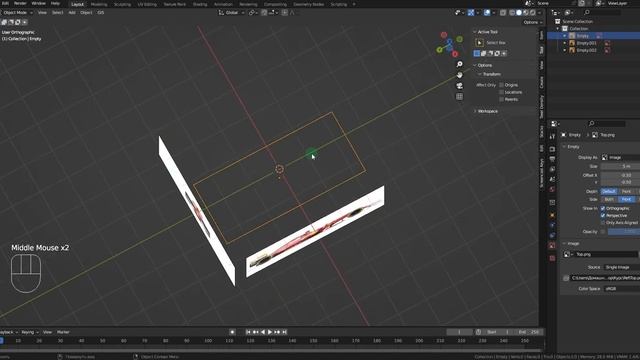Open the Object properties tab icon
Image resolution: width=640 pixels, height=360 pixels.
[552, 215]
